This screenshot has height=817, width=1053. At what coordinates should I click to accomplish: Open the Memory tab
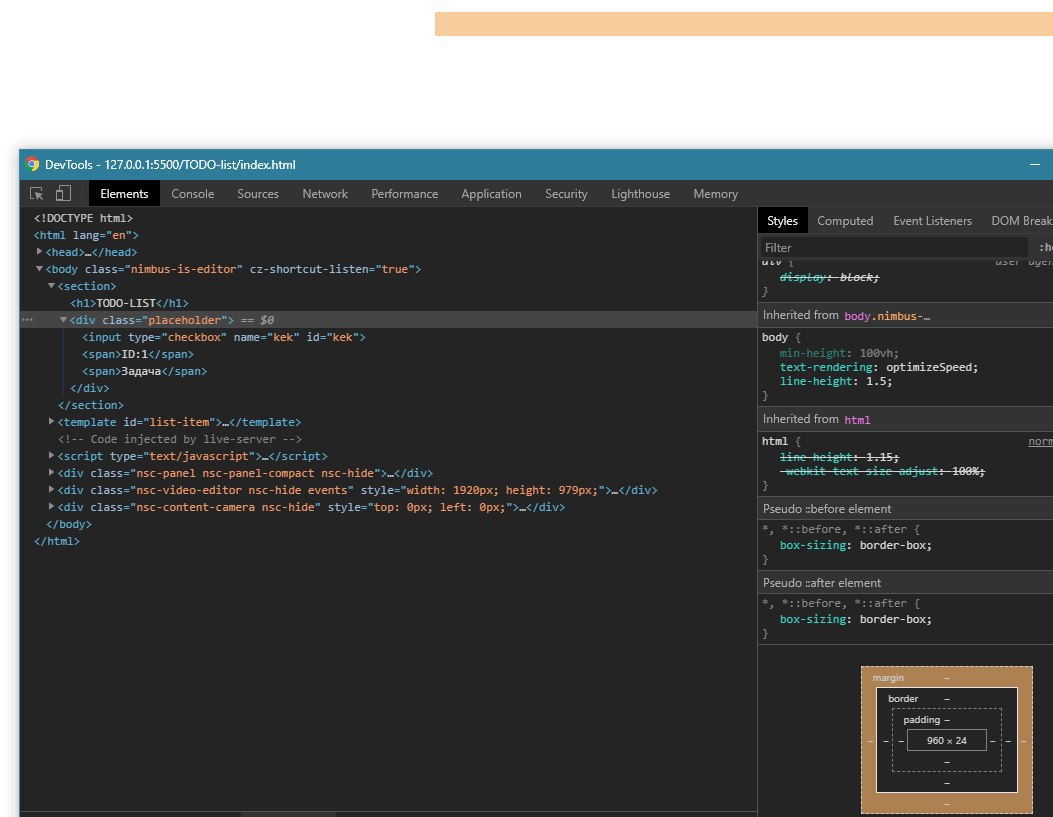click(x=715, y=193)
